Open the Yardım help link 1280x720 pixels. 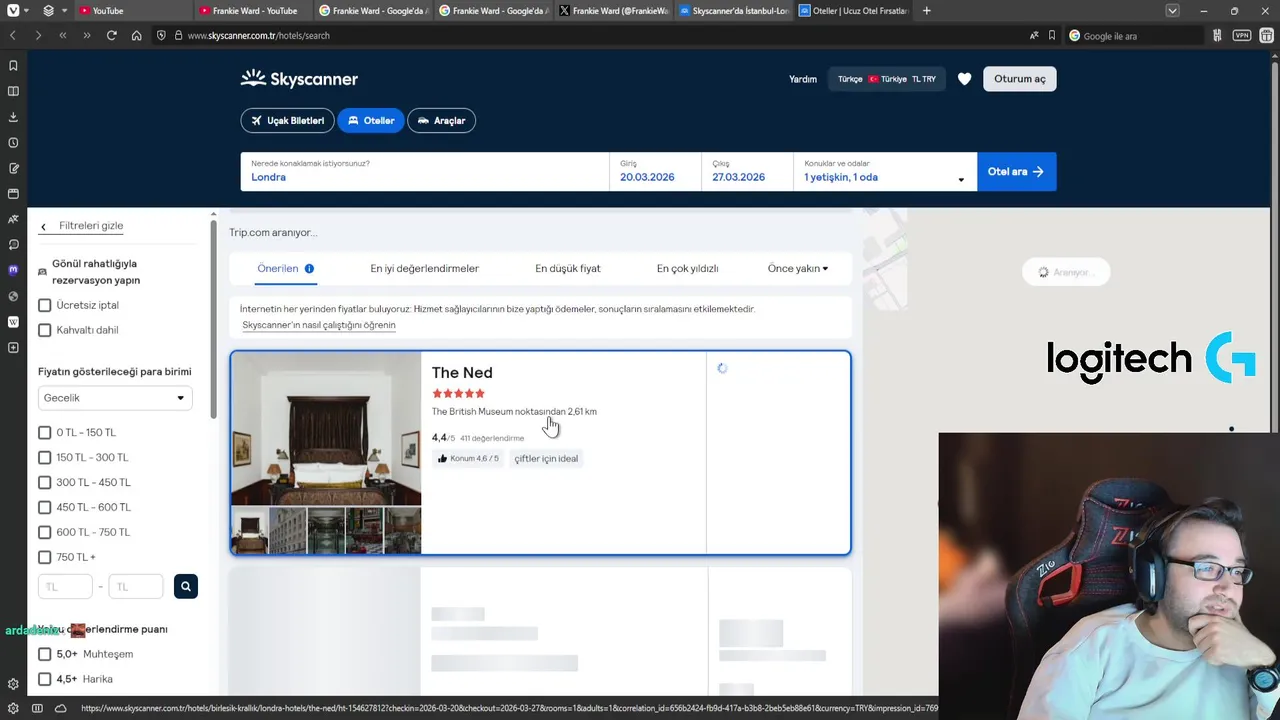click(803, 79)
